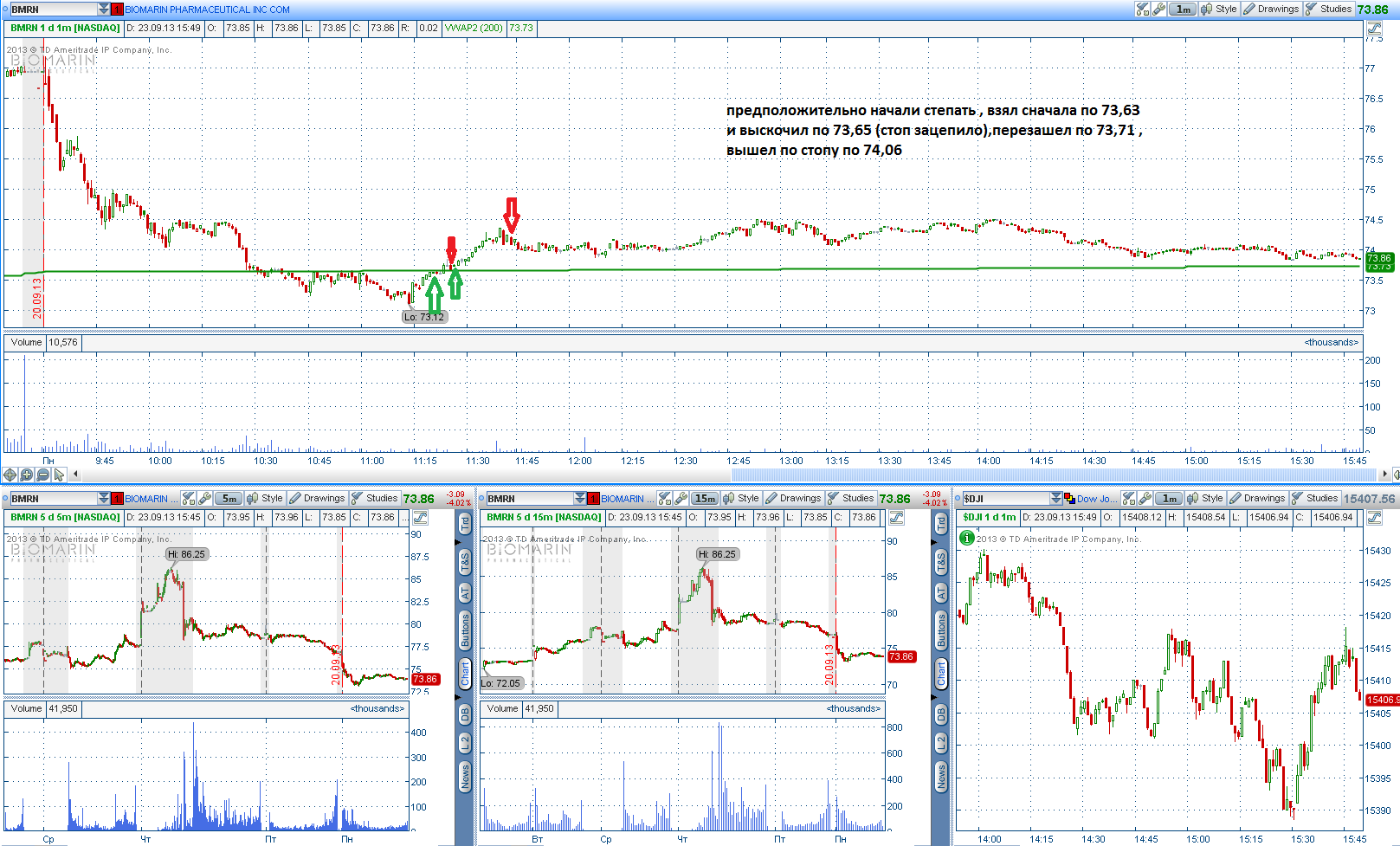
Task: Open the symbol dropdown of the main BMRN chart
Action: pyautogui.click(x=104, y=10)
